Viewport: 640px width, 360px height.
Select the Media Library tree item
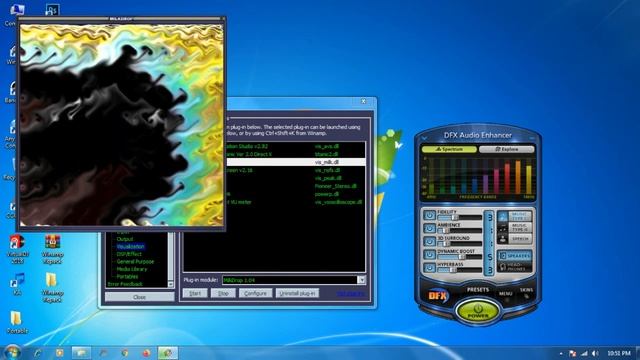(131, 269)
